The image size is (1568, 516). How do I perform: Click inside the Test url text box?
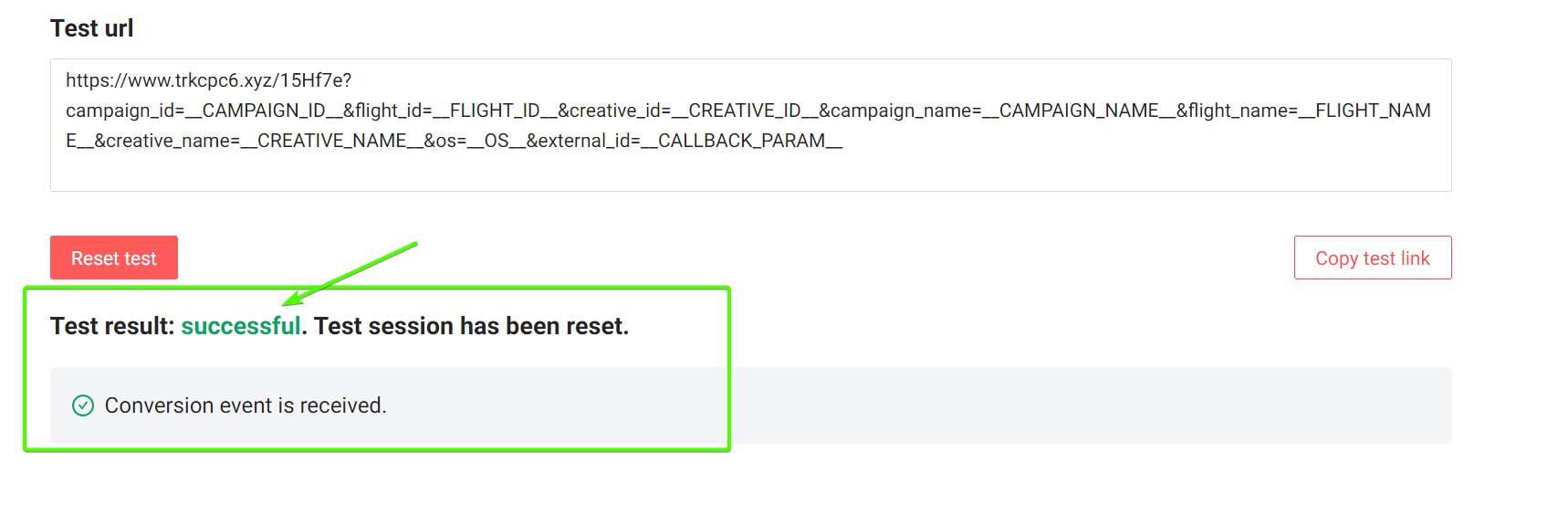750,125
